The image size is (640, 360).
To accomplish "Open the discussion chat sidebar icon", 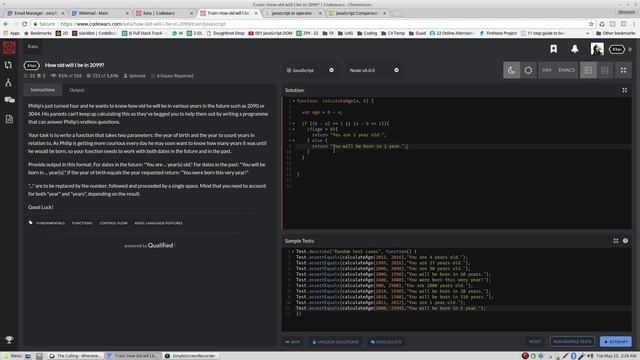I will click(x=9, y=100).
